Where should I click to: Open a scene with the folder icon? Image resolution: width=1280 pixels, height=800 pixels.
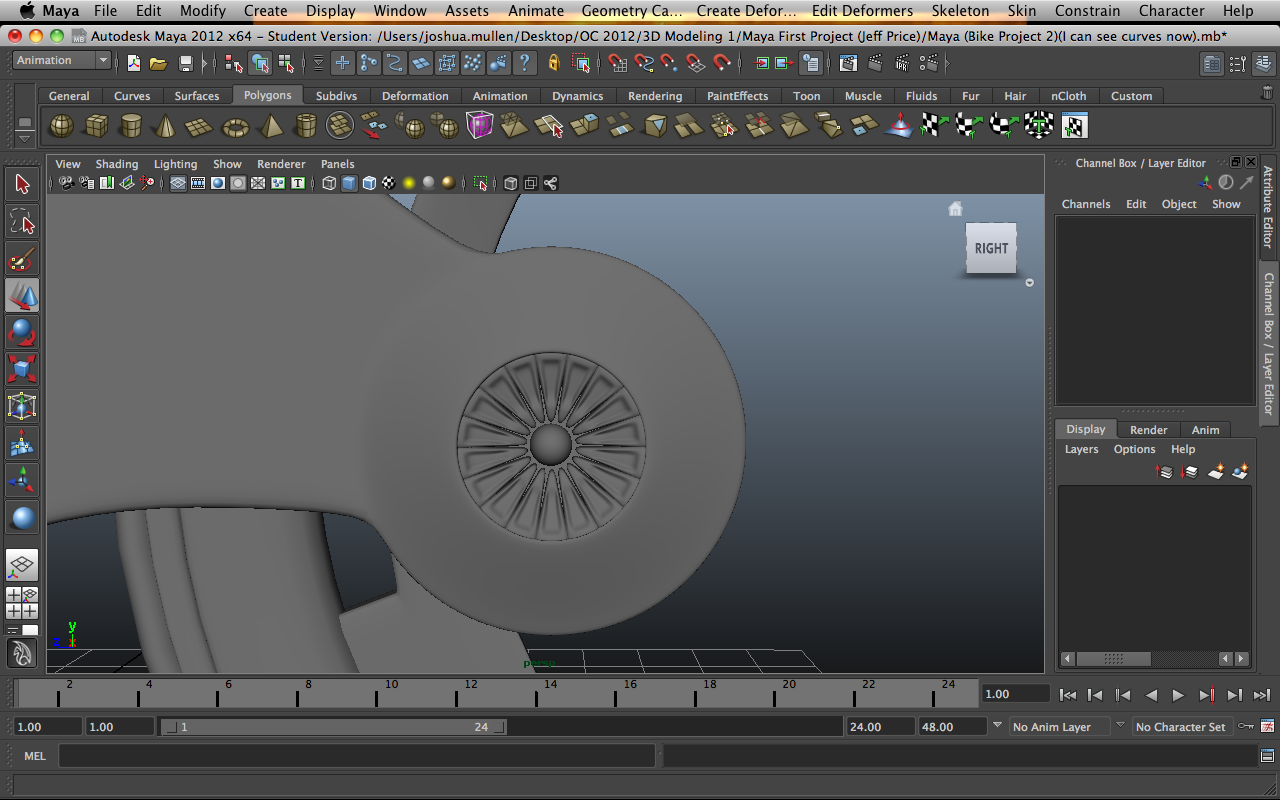coord(158,62)
